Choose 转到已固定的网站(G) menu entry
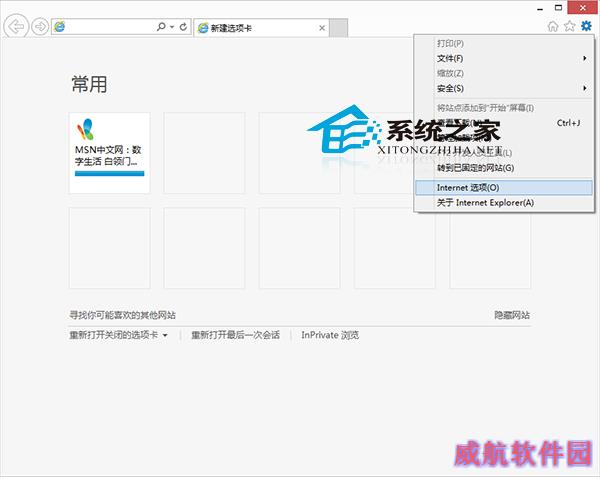Screen dimensions: 600x477 coord(504,168)
